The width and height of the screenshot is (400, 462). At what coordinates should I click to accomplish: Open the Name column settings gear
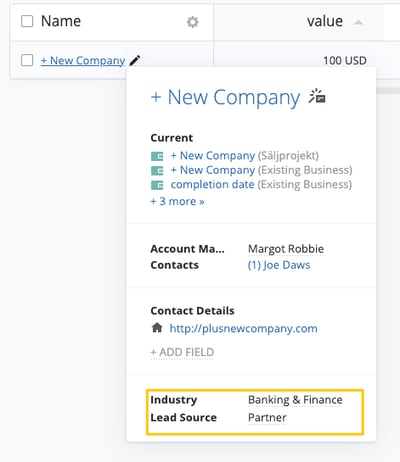tap(192, 22)
